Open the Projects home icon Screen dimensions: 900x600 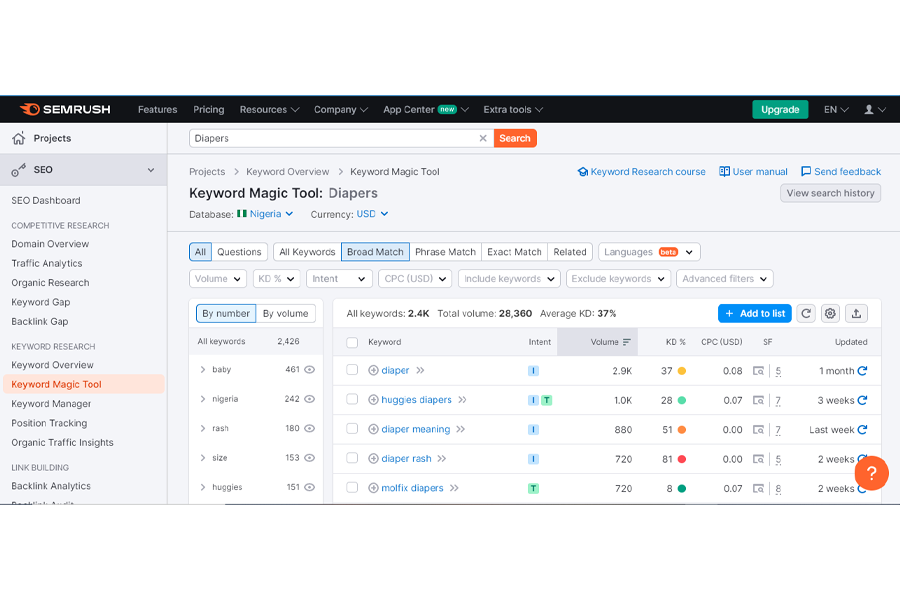(x=19, y=138)
